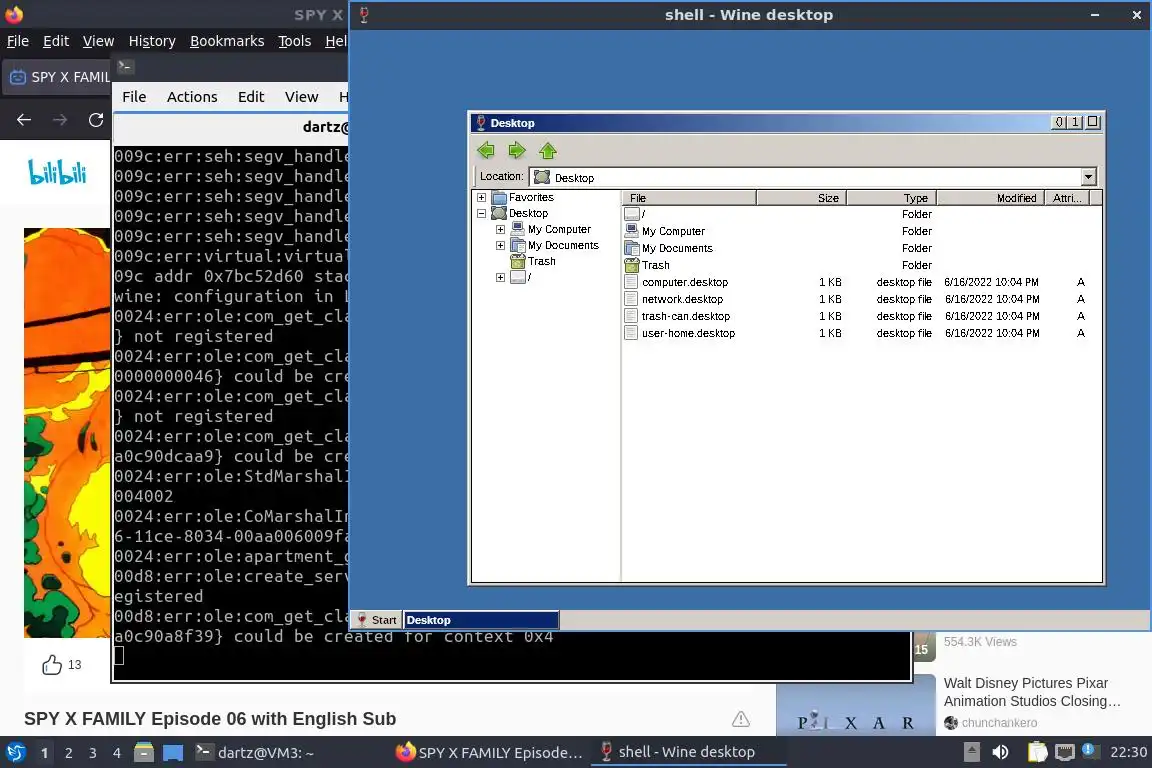The width and height of the screenshot is (1152, 768).
Task: Select My Documents in the folder tree
Action: point(563,245)
